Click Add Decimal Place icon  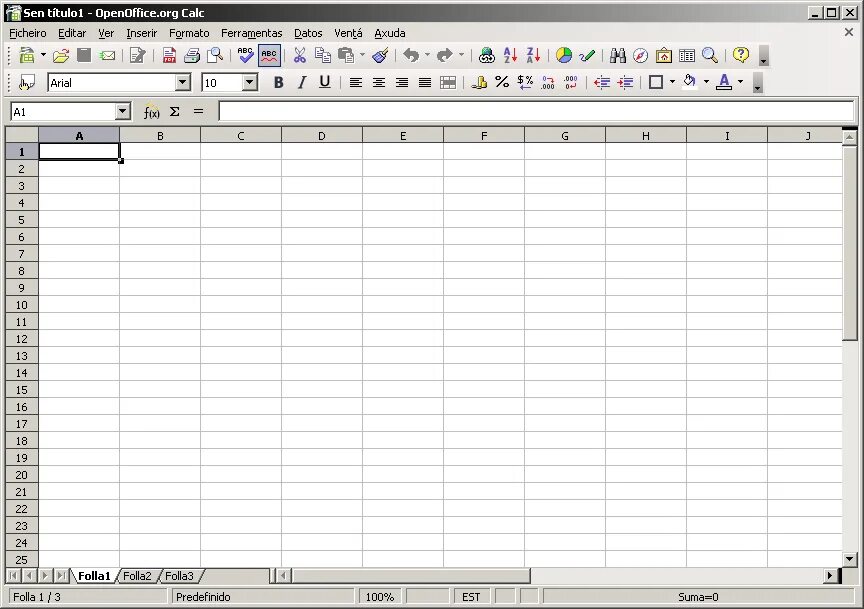pyautogui.click(x=548, y=83)
